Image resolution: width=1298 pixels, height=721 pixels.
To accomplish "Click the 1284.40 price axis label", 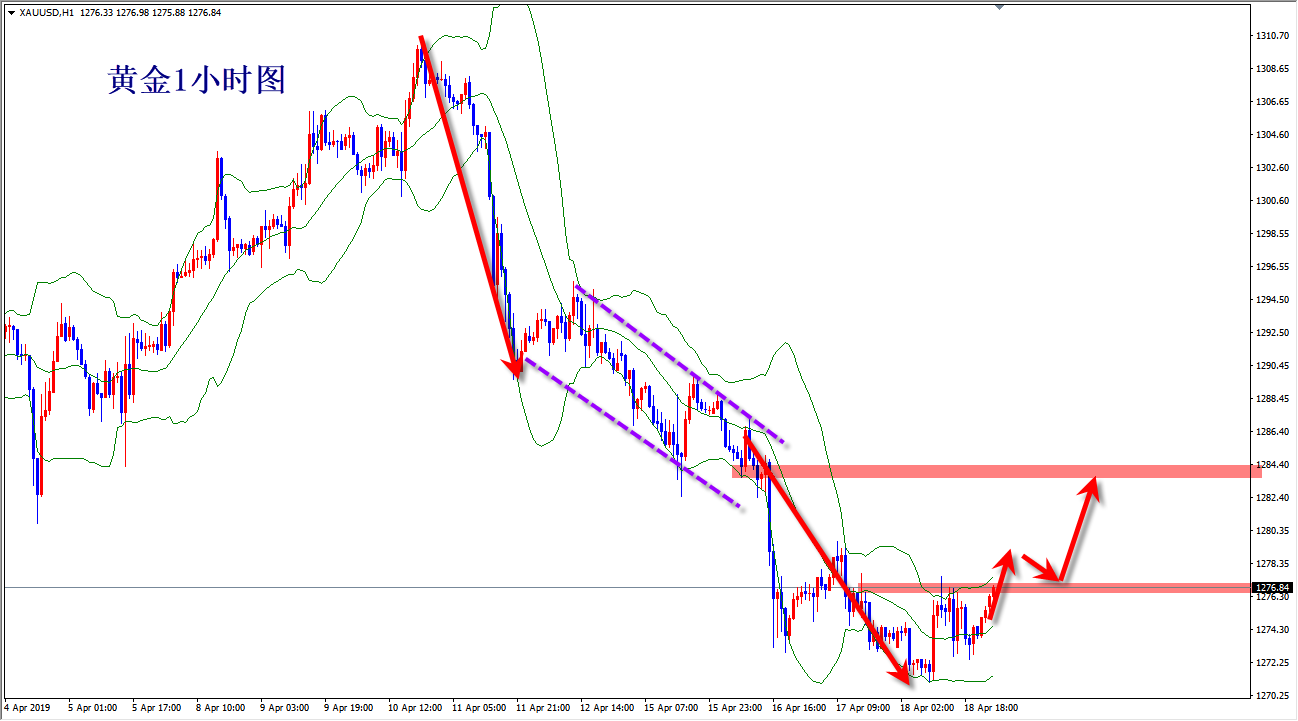I will click(x=1273, y=465).
